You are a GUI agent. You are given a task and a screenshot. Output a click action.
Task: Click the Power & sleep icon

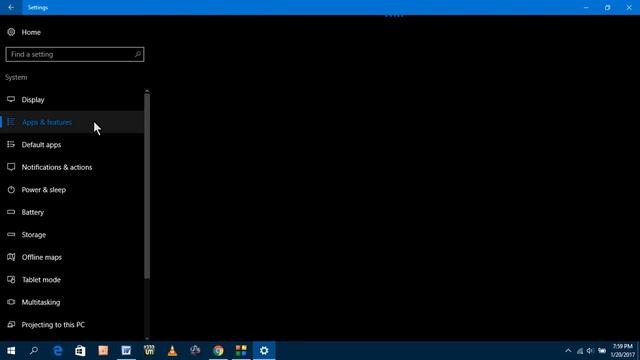click(11, 189)
